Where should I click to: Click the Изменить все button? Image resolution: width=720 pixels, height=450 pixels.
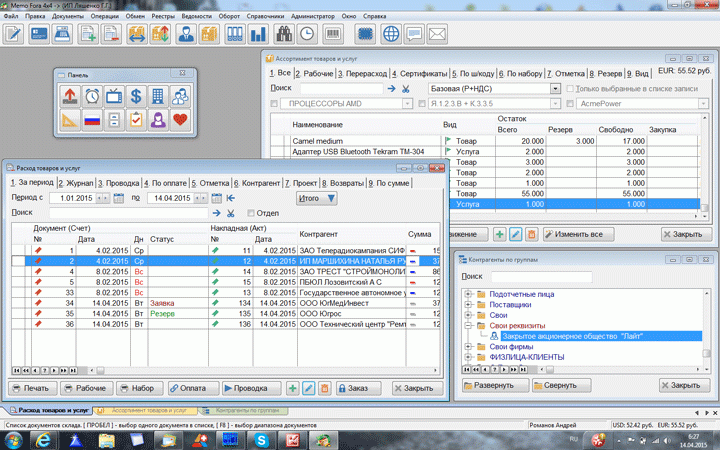coord(578,235)
